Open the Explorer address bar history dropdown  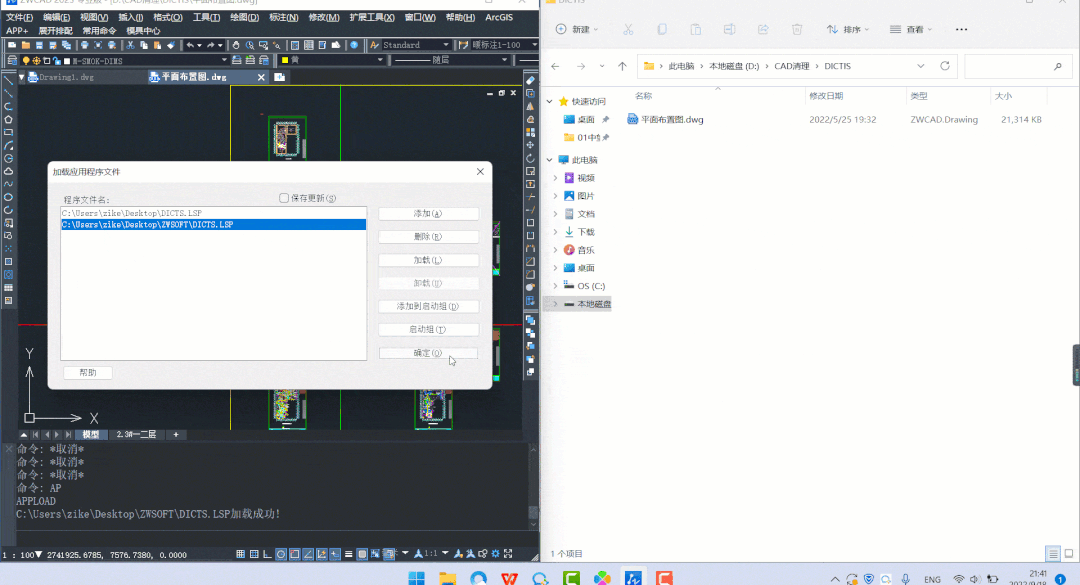coord(921,66)
